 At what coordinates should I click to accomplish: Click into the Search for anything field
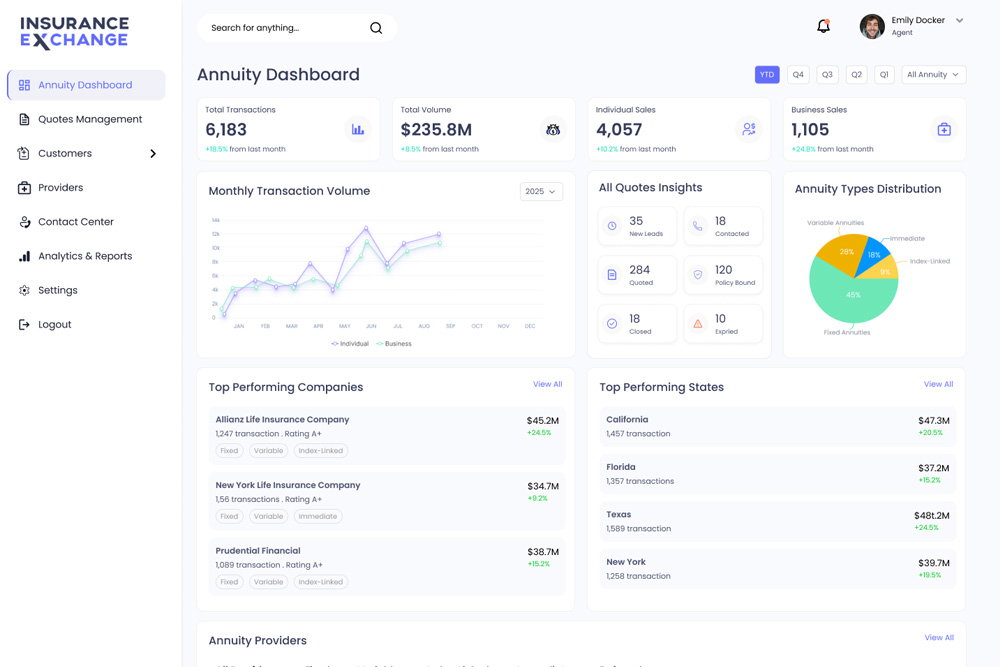284,28
